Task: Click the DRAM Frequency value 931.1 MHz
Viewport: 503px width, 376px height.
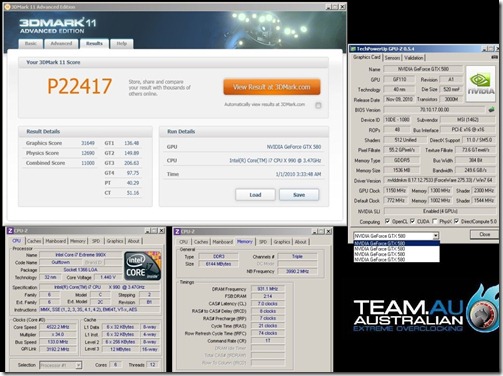Action: pos(268,289)
